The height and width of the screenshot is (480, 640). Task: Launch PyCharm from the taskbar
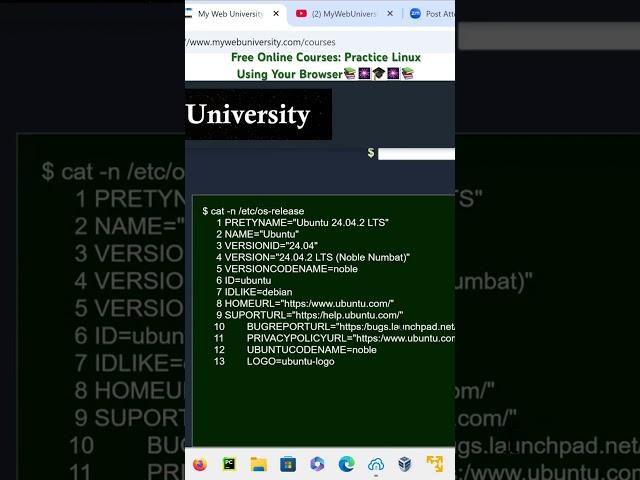pyautogui.click(x=229, y=464)
